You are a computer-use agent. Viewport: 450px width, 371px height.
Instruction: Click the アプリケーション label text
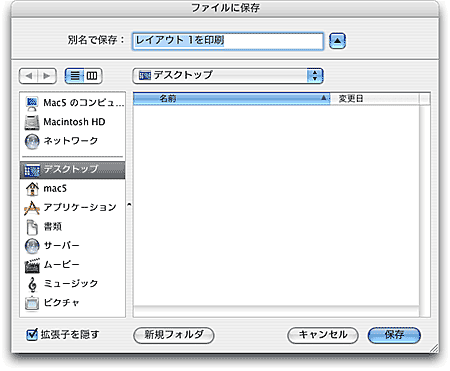80,207
